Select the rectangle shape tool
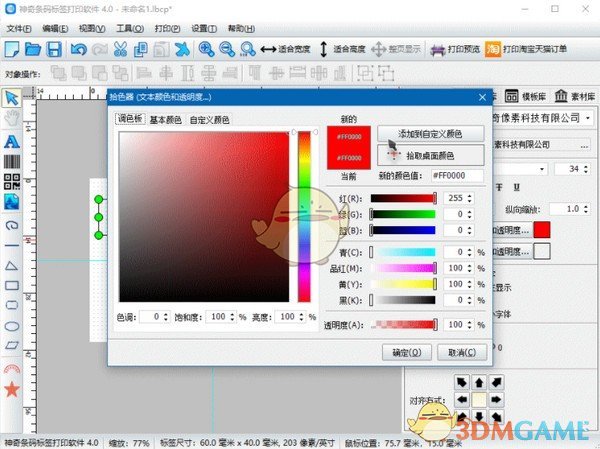The width and height of the screenshot is (600, 449). 12,284
